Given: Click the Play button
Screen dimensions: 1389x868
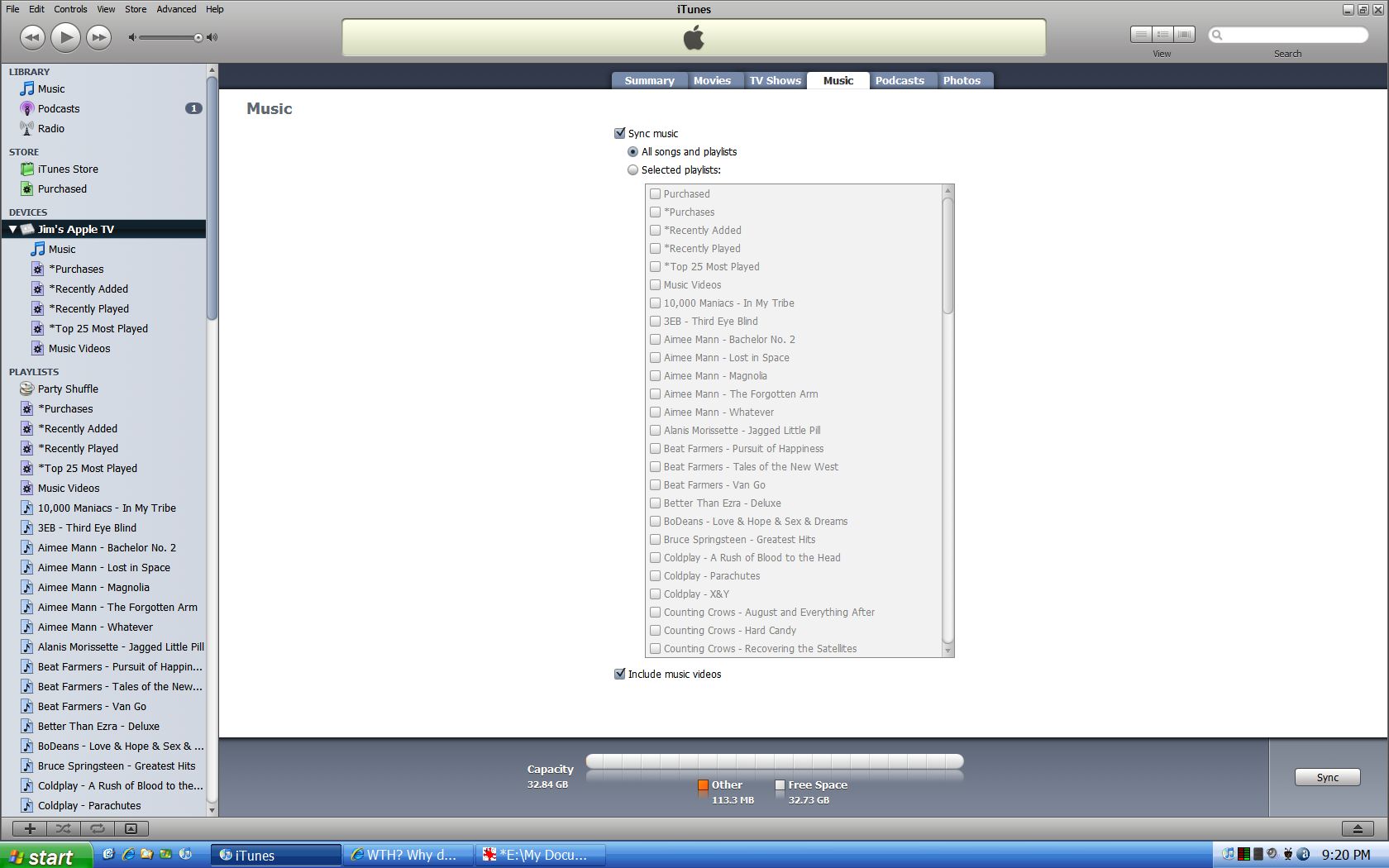Looking at the screenshot, I should click(65, 37).
